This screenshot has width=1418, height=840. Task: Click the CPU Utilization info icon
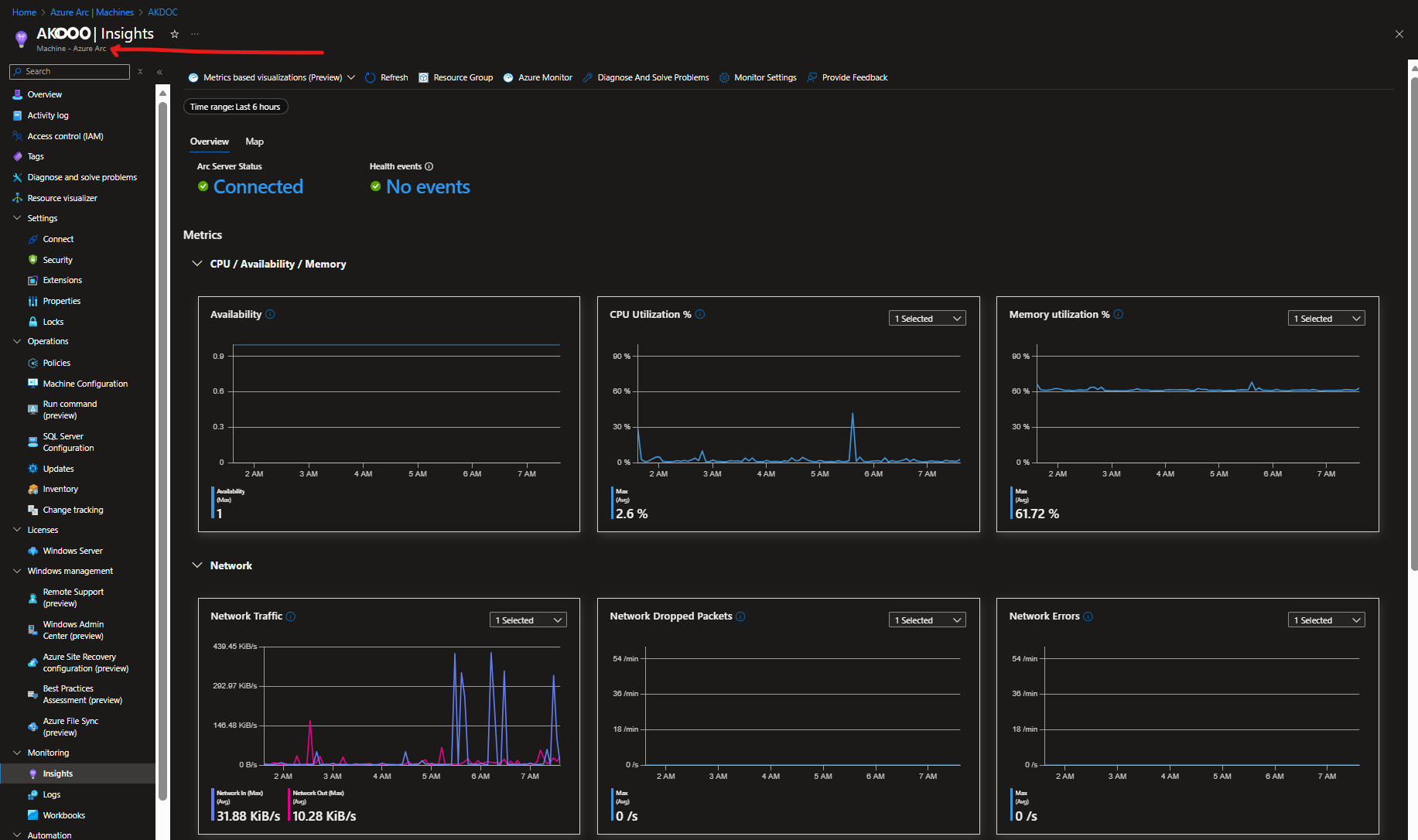tap(700, 314)
